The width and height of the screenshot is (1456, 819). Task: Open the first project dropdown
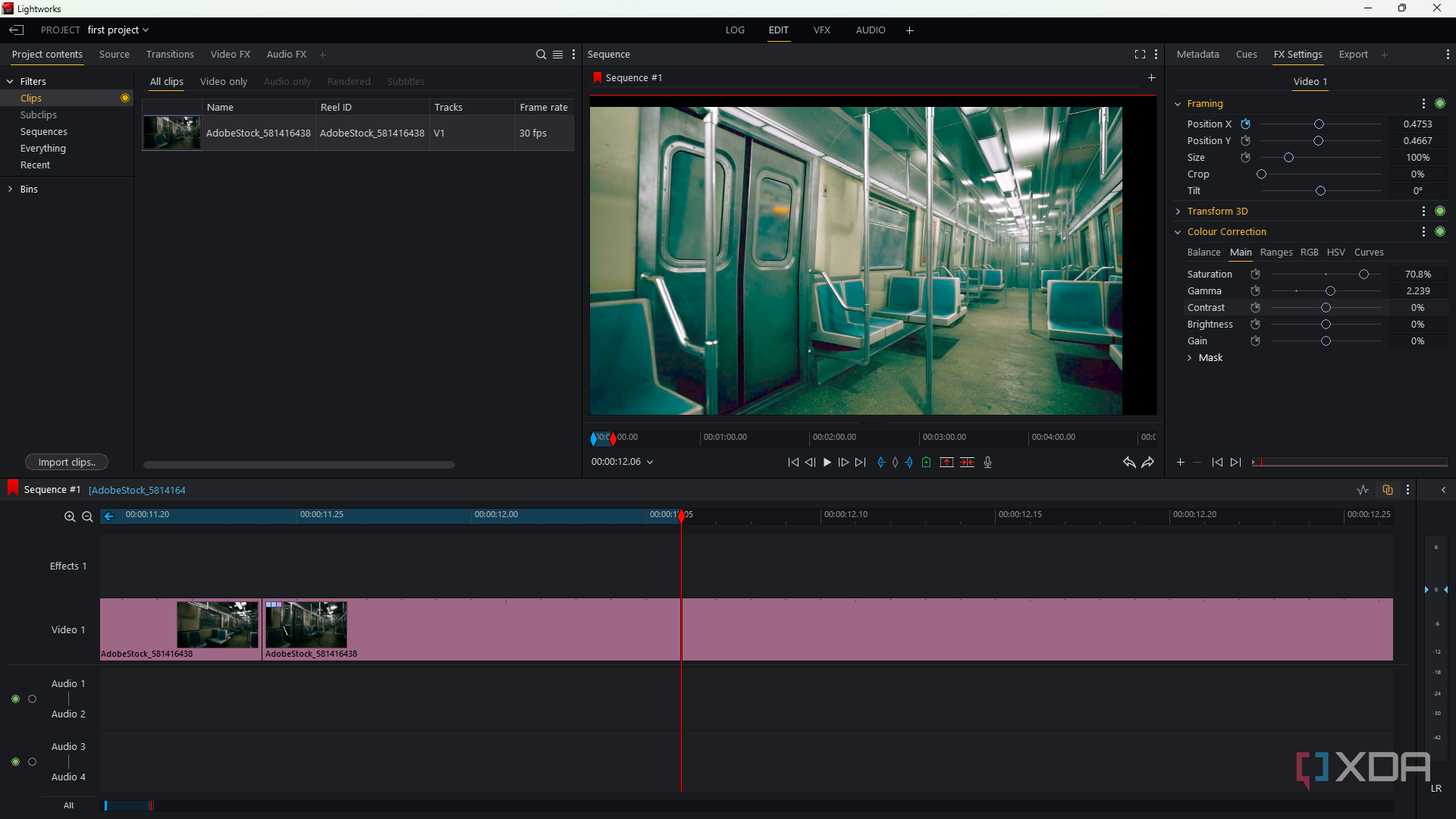[118, 30]
